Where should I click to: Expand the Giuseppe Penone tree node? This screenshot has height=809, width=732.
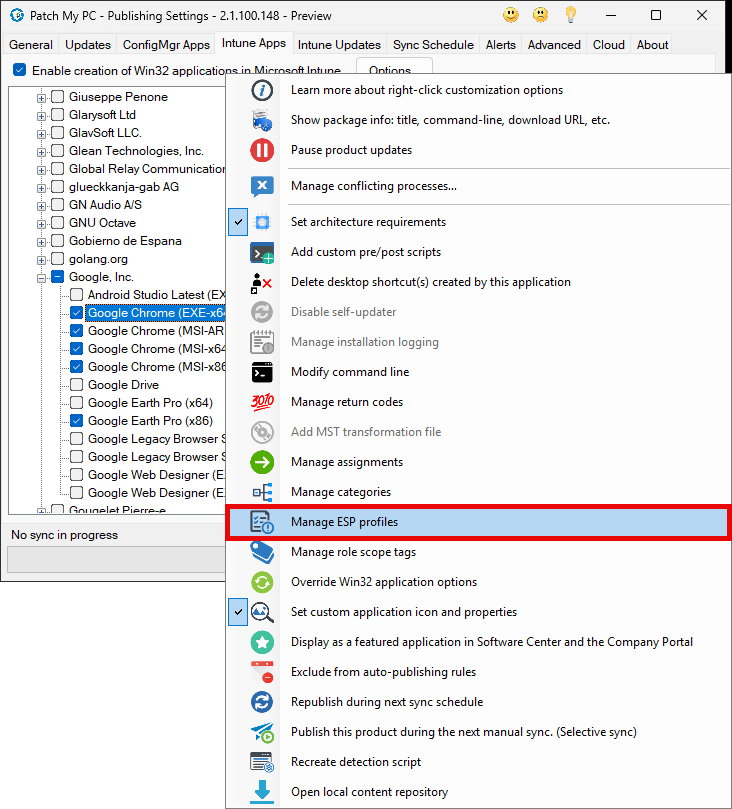[41, 98]
